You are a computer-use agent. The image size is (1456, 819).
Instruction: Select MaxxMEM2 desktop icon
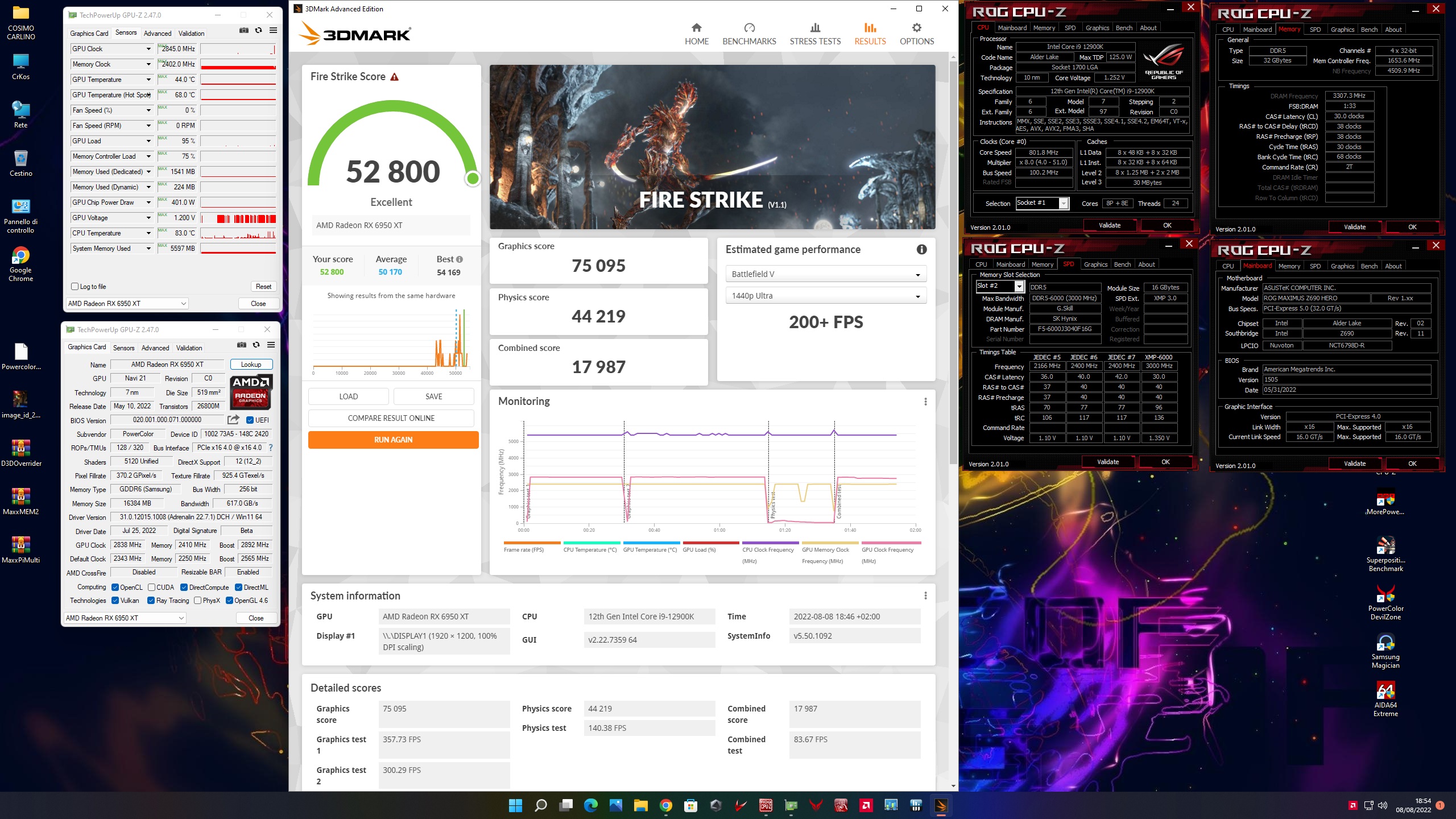tap(21, 502)
